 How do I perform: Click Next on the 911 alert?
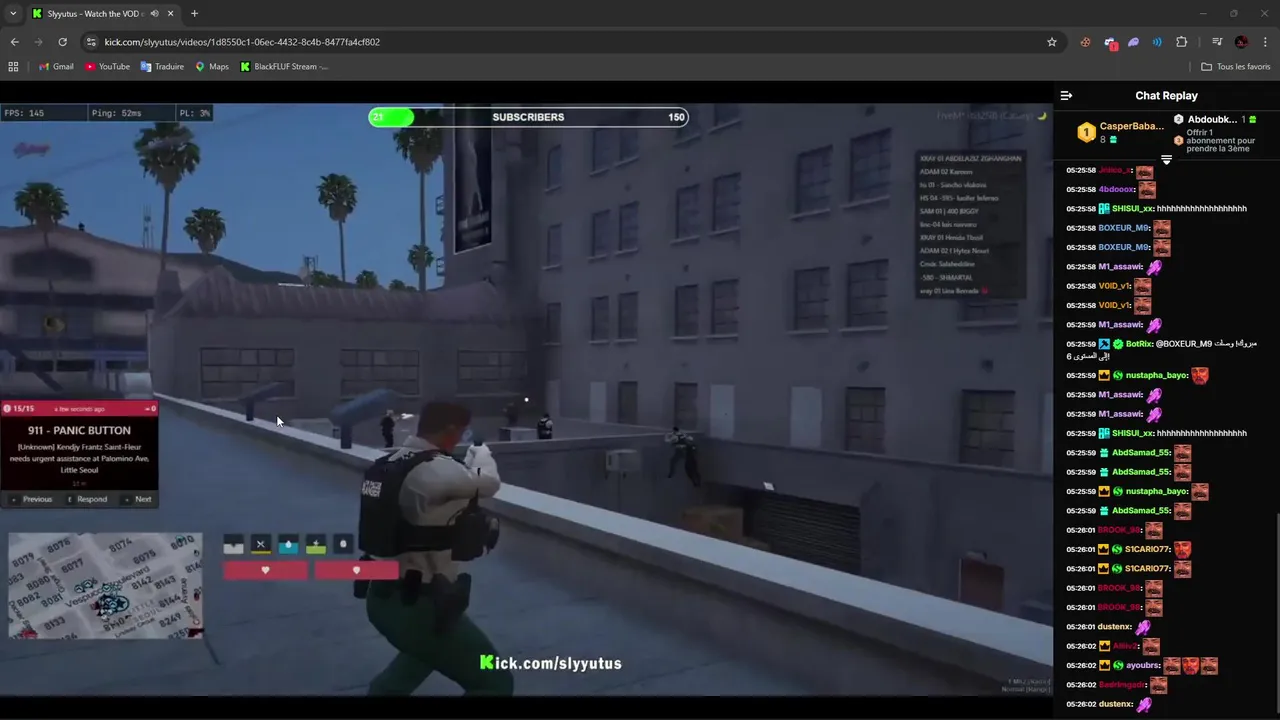tap(138, 499)
